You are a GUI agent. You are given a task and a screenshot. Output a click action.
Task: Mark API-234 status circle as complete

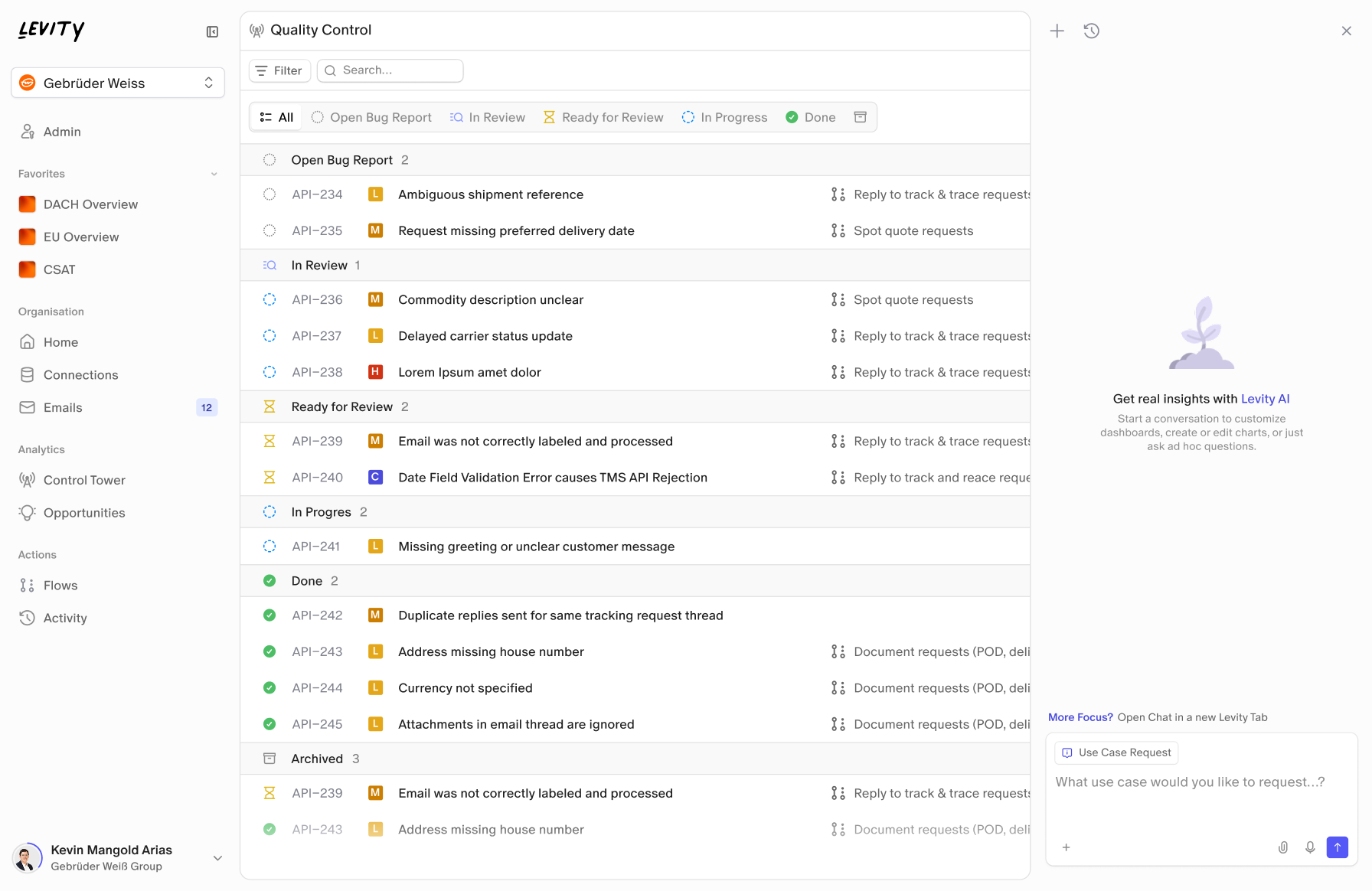pos(269,194)
